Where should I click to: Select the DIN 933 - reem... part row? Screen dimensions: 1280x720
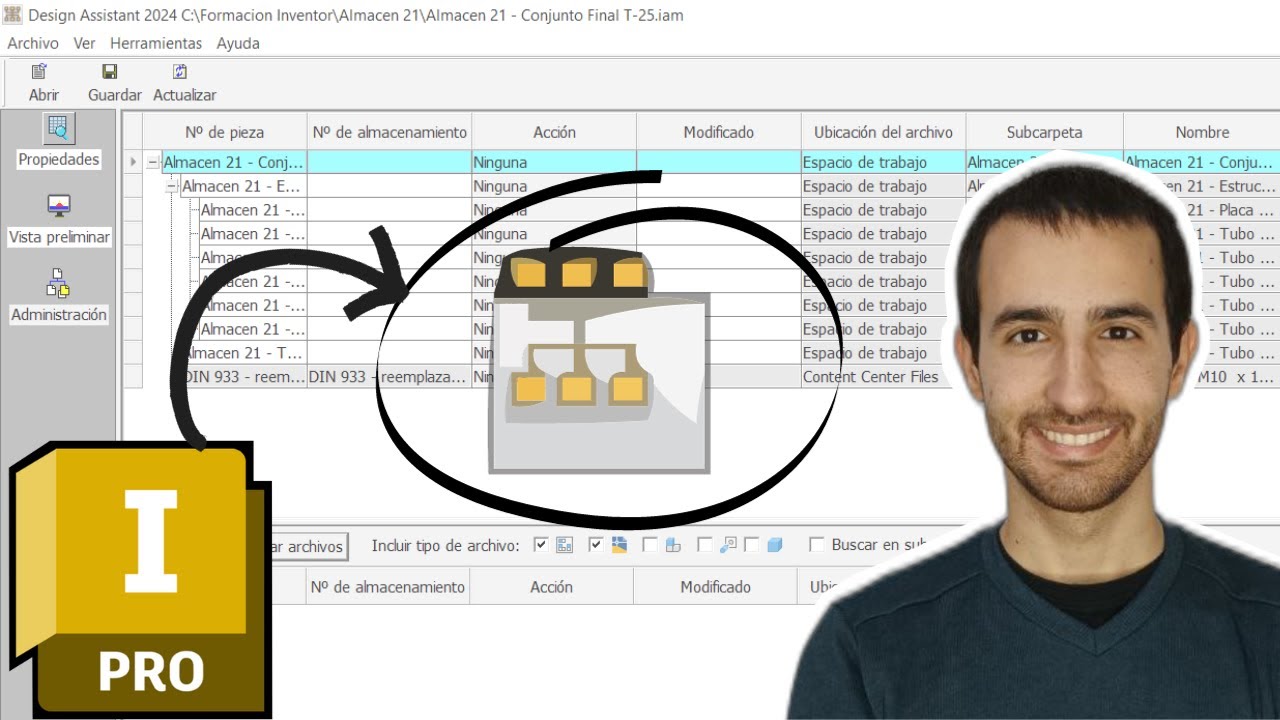[x=243, y=377]
